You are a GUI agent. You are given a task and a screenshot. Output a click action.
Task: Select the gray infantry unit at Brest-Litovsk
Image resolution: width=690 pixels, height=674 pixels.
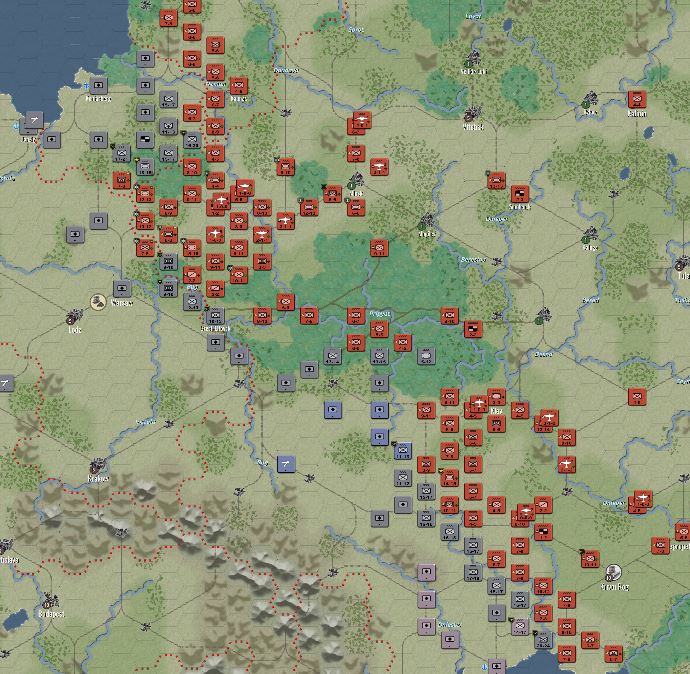(215, 316)
